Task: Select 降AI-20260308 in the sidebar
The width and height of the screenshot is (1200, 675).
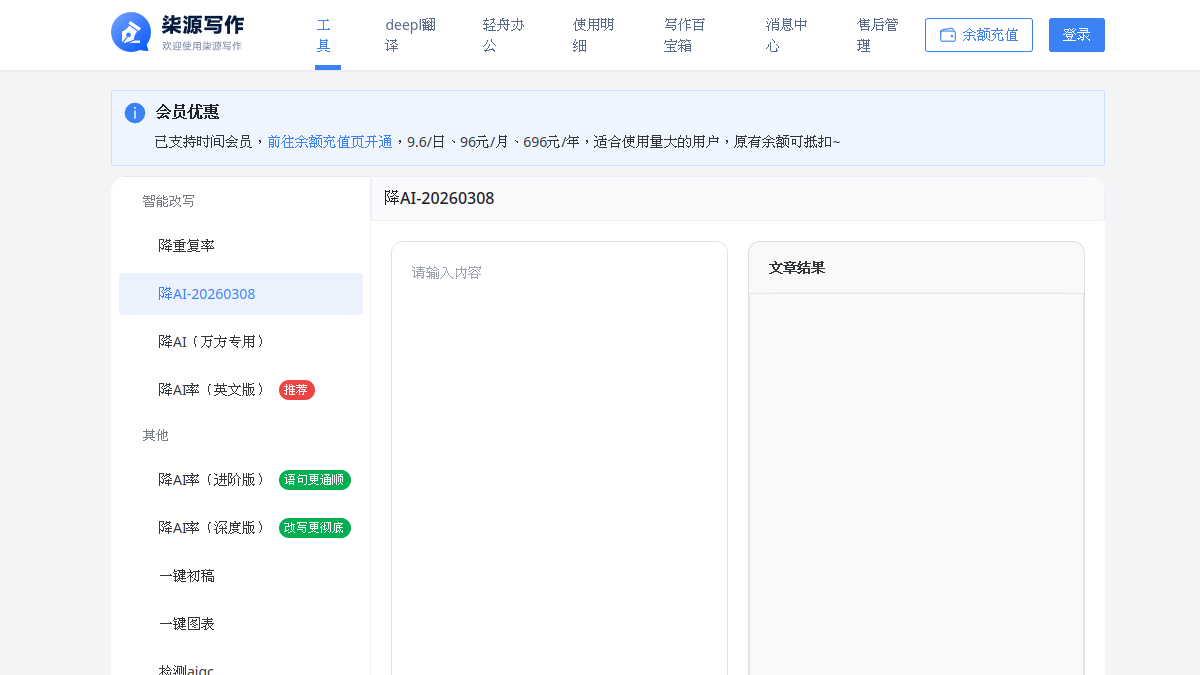Action: tap(241, 294)
